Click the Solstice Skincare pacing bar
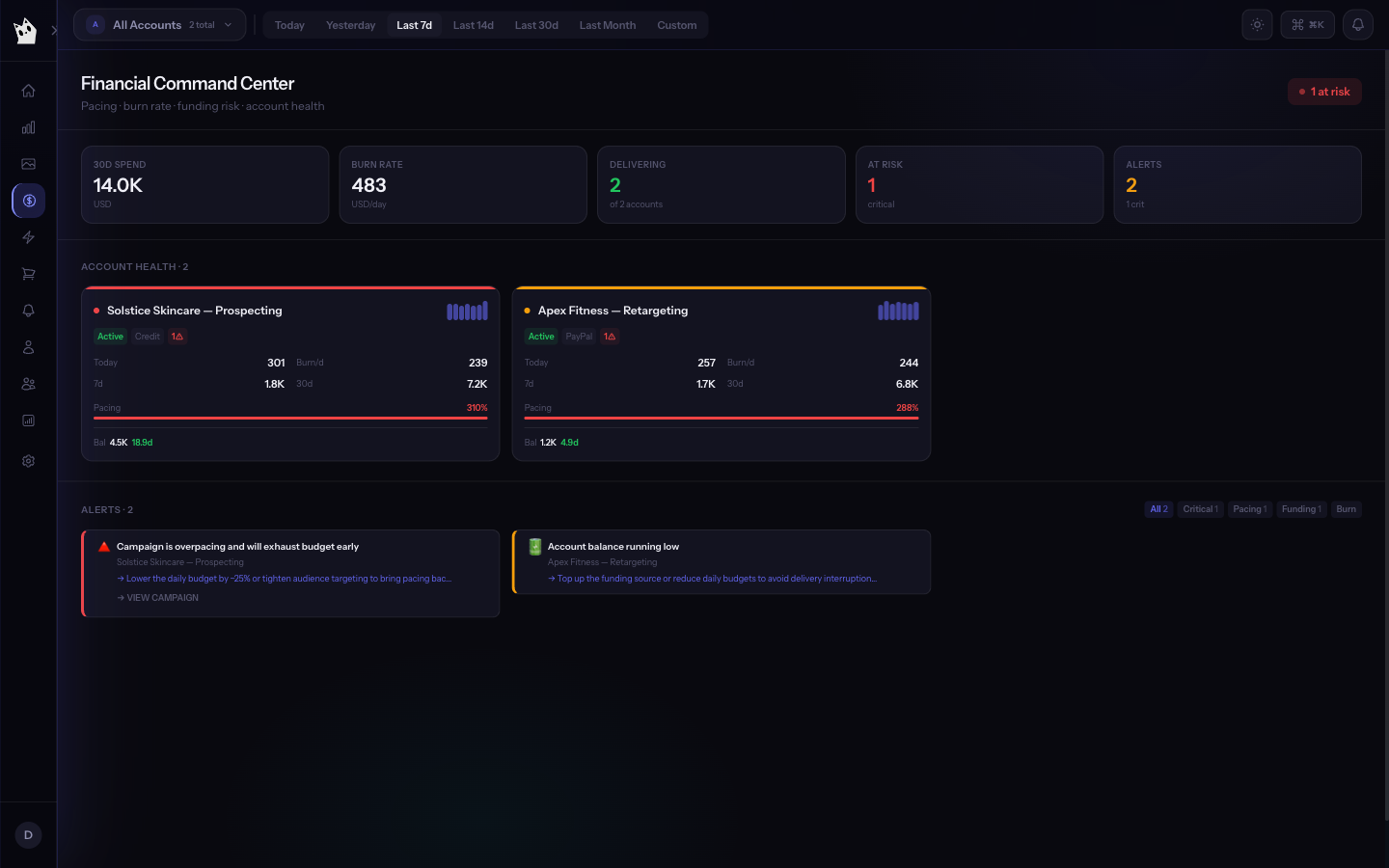The width and height of the screenshot is (1389, 868). [290, 419]
